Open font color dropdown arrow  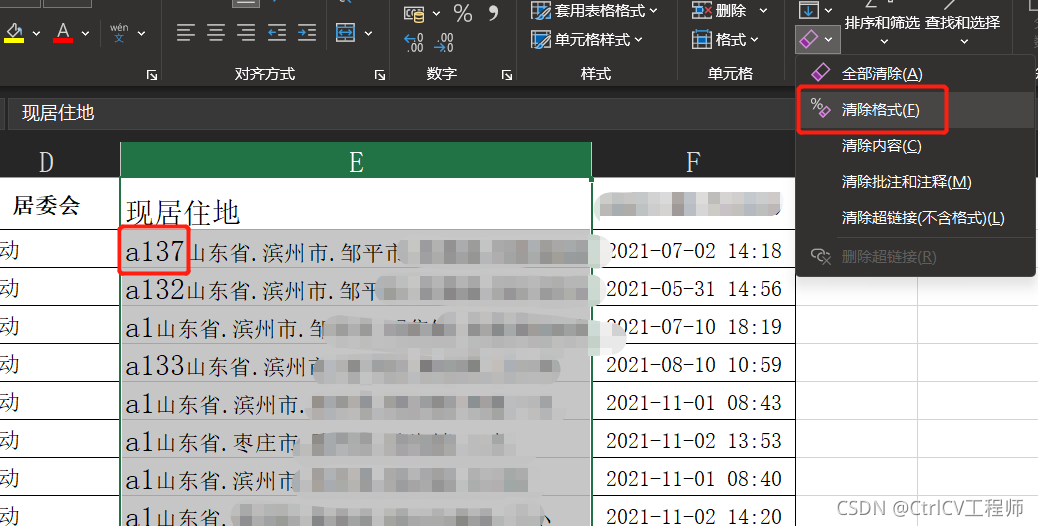[x=85, y=33]
